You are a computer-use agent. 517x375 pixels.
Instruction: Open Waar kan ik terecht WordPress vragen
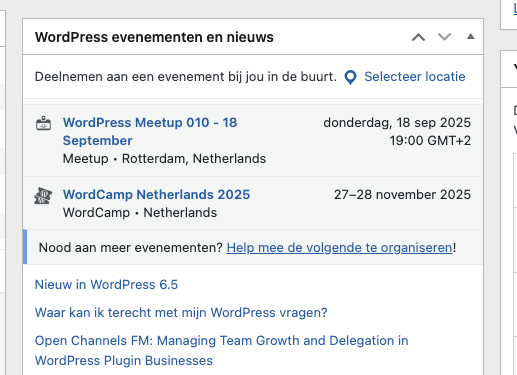[x=181, y=313]
